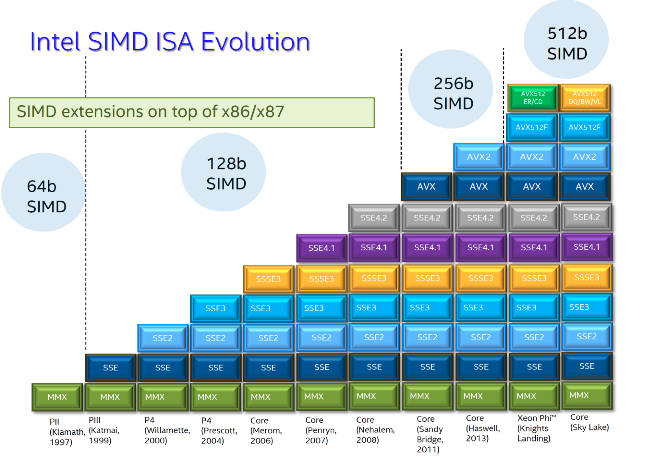Select the Core Sky Lake label

[585, 422]
